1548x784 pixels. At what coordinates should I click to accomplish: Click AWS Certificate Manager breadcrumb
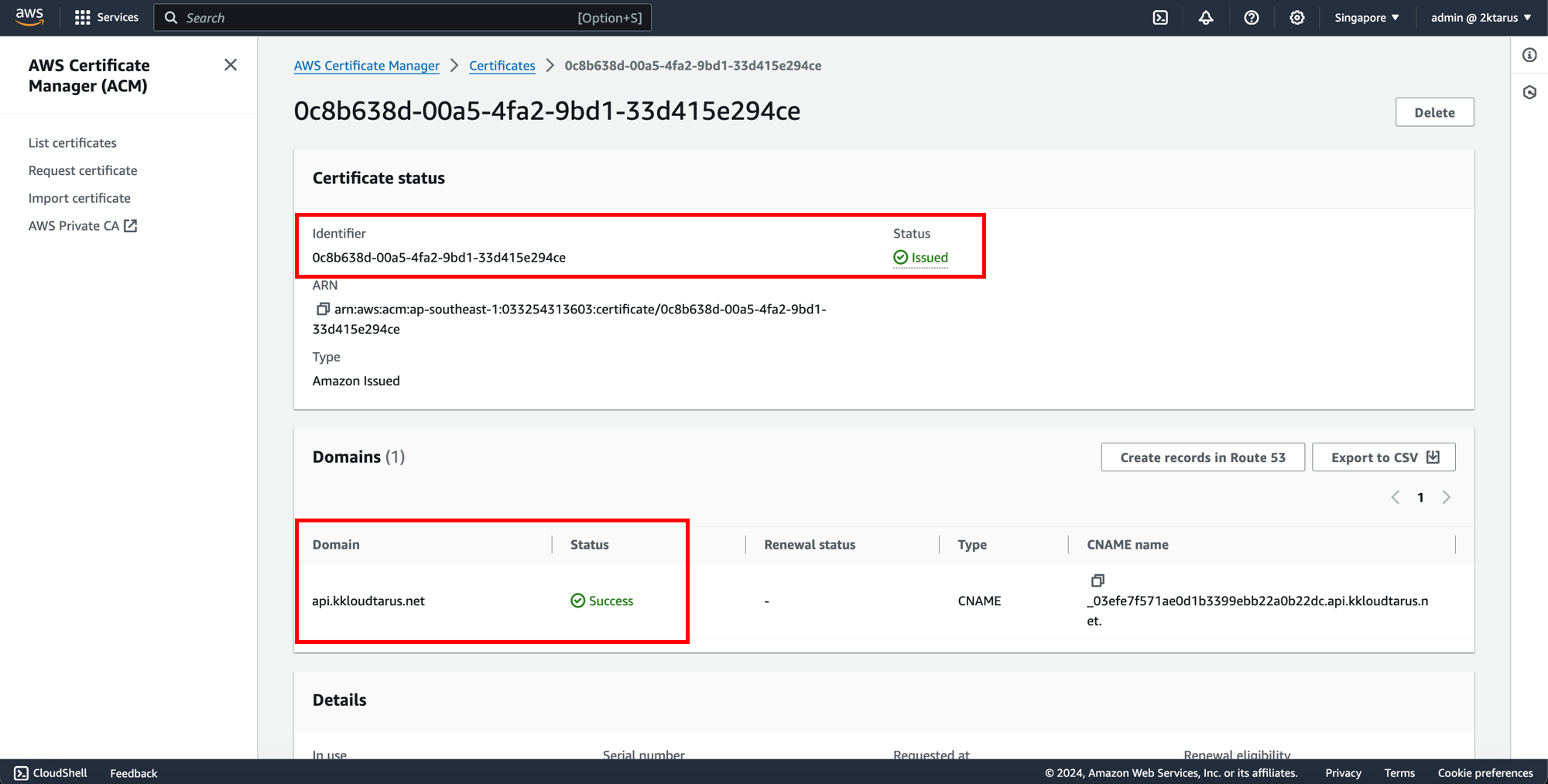pyautogui.click(x=367, y=66)
